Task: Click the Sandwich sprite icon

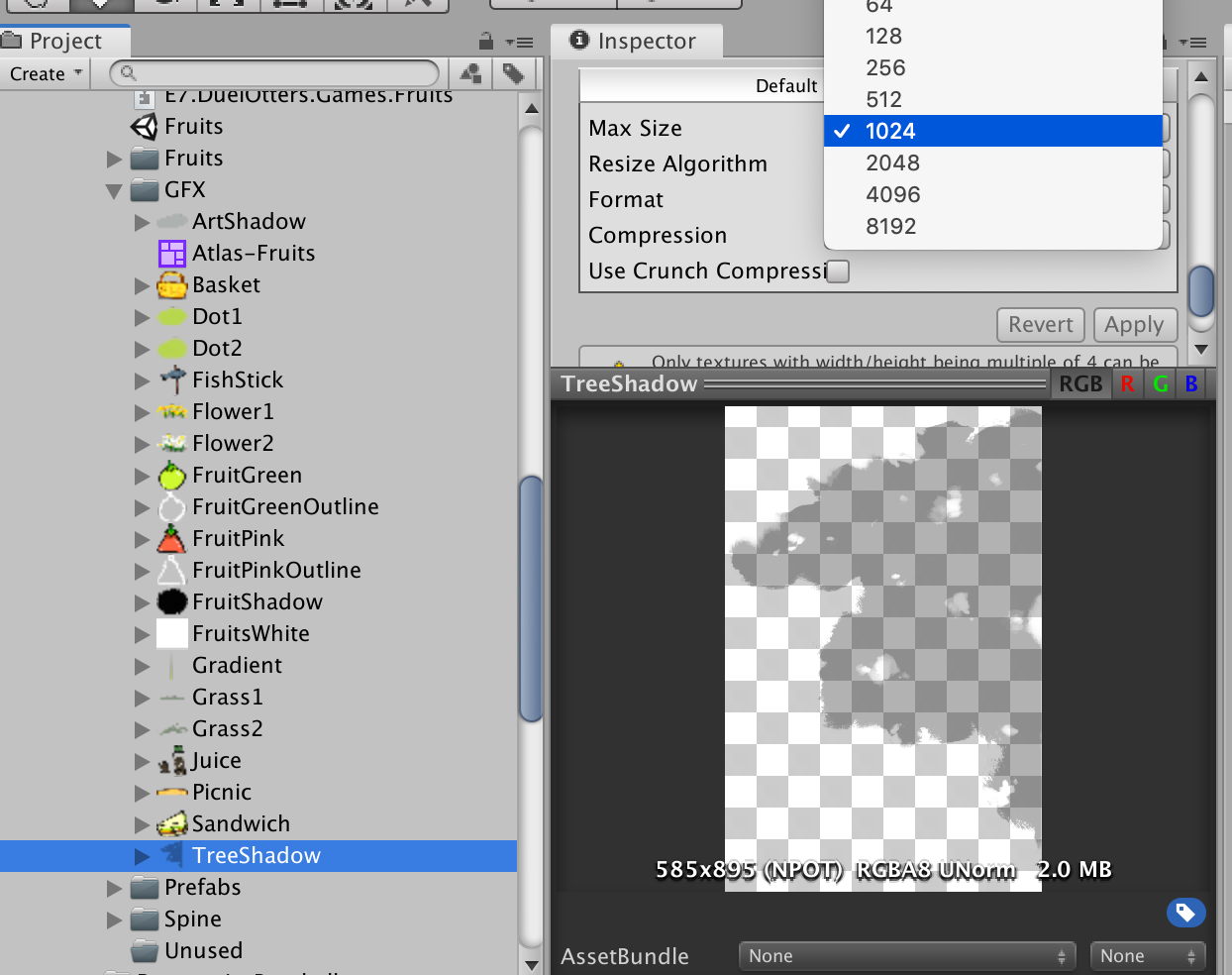Action: point(172,824)
